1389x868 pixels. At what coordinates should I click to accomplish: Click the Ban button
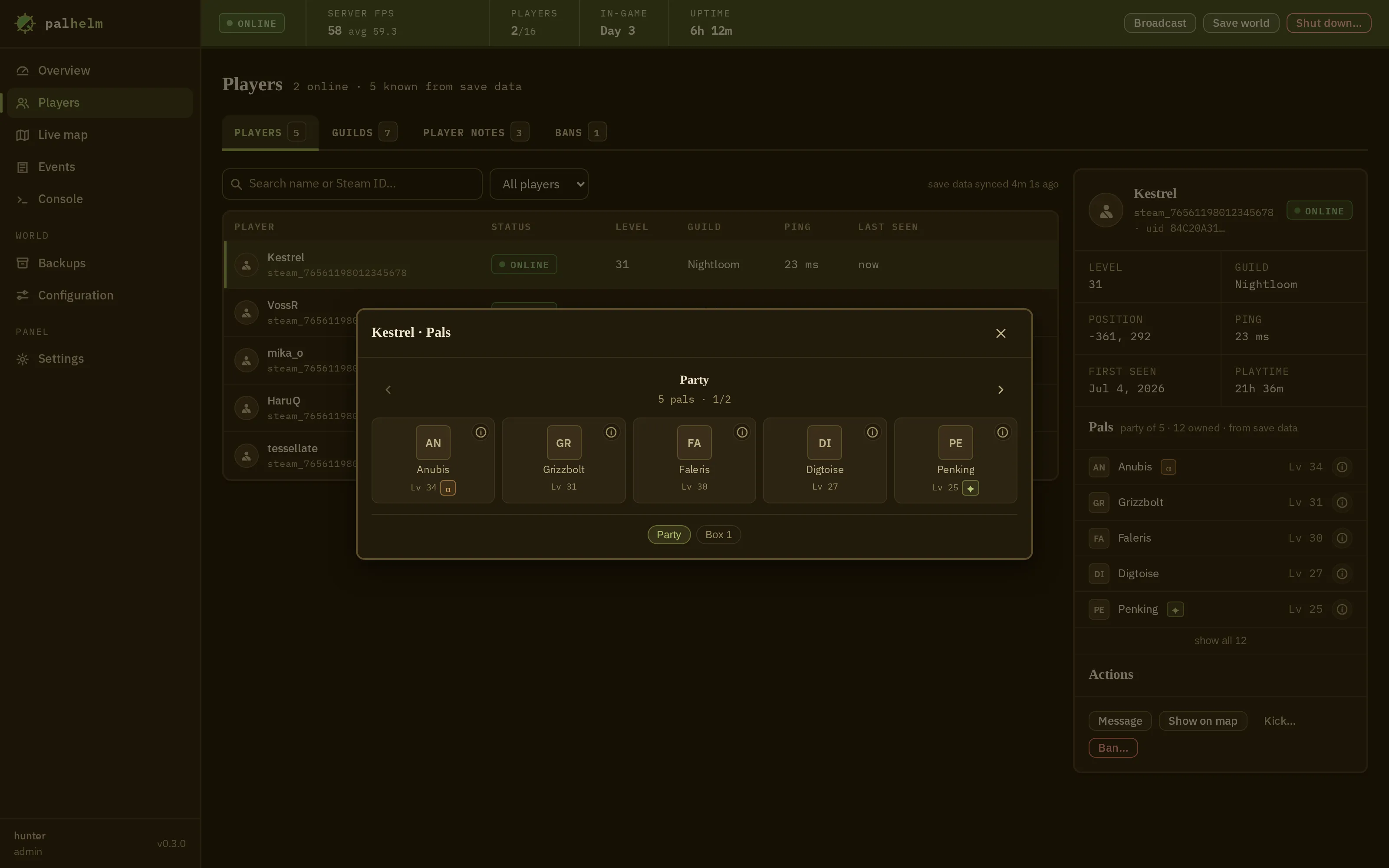point(1113,749)
